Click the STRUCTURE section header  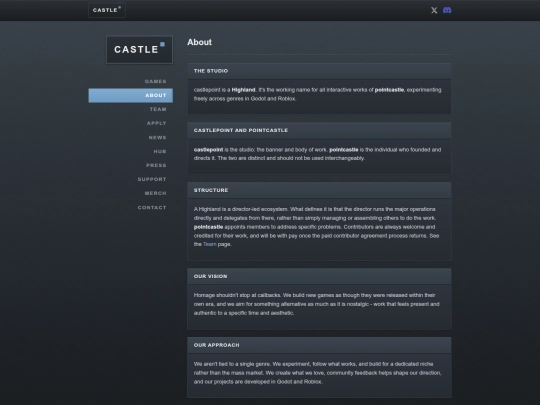(x=319, y=190)
